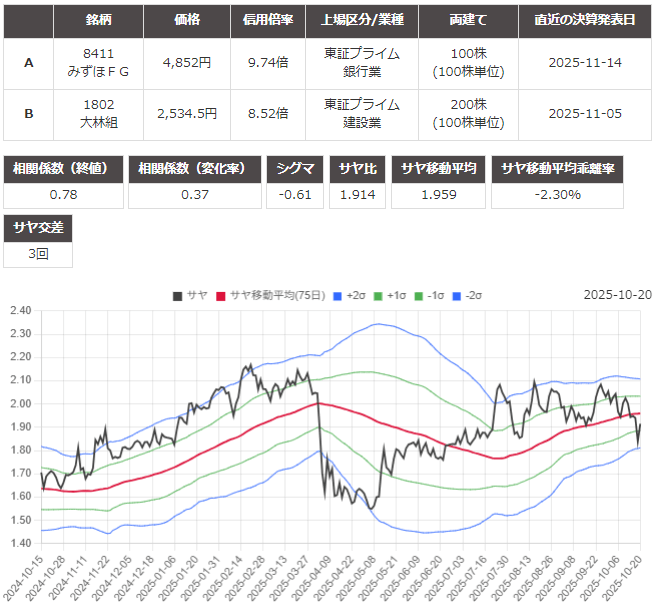Toggle the -2σ legend entry

click(x=468, y=295)
